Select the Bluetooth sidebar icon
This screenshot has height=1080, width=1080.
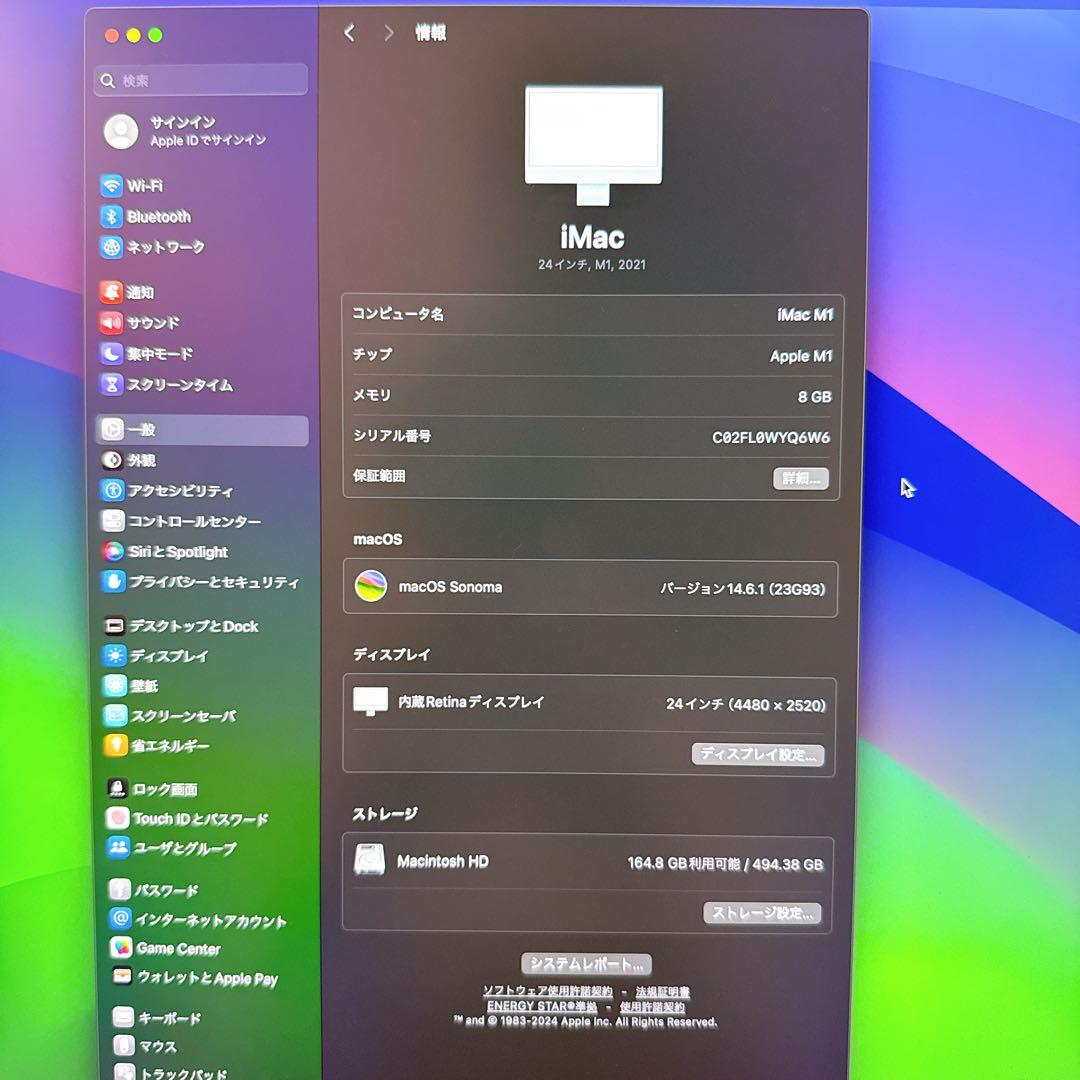coord(113,217)
